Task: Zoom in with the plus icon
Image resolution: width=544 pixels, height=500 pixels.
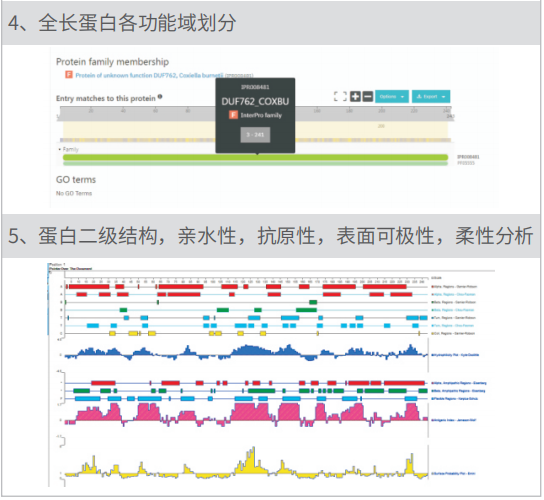Action: tap(355, 96)
